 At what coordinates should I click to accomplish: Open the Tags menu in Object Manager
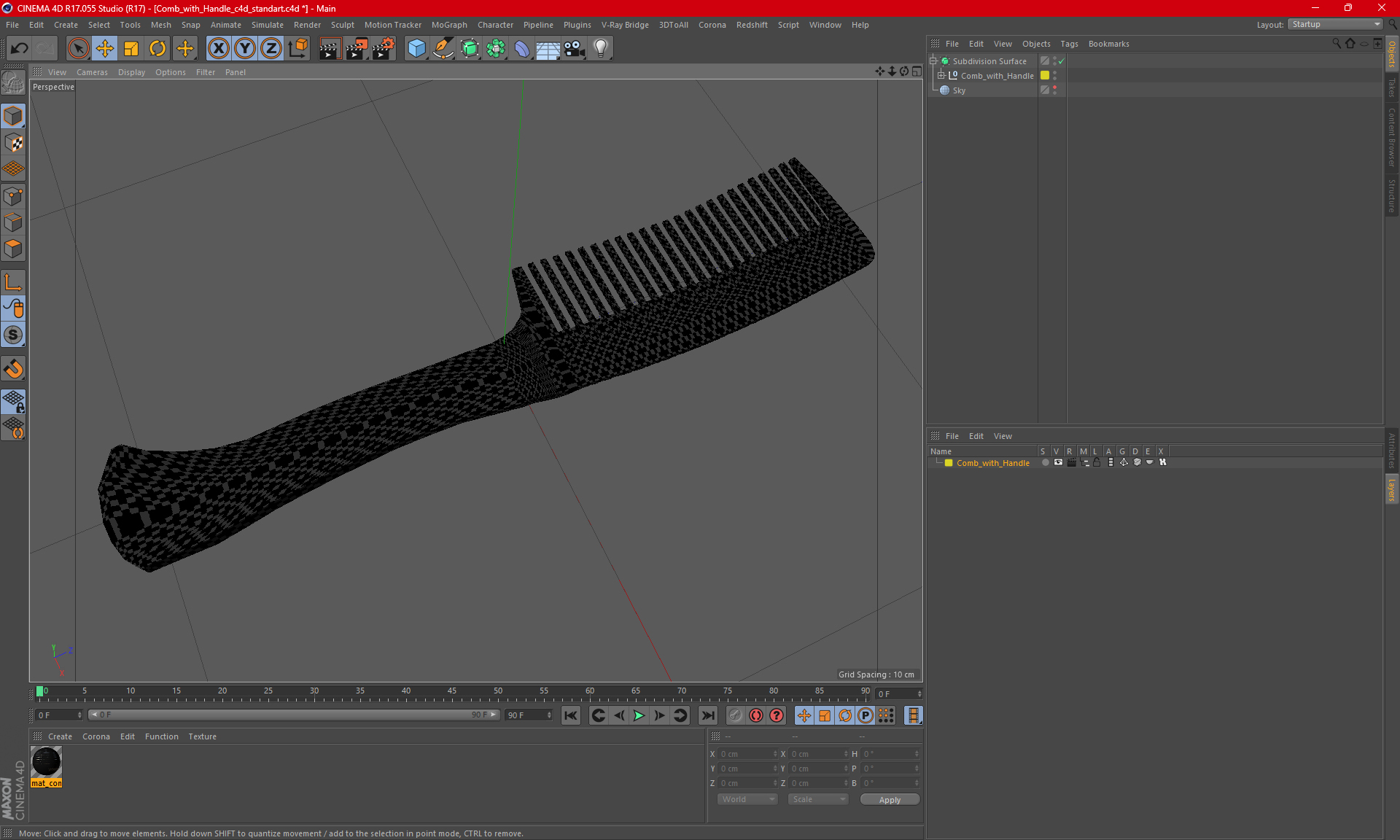(1069, 44)
